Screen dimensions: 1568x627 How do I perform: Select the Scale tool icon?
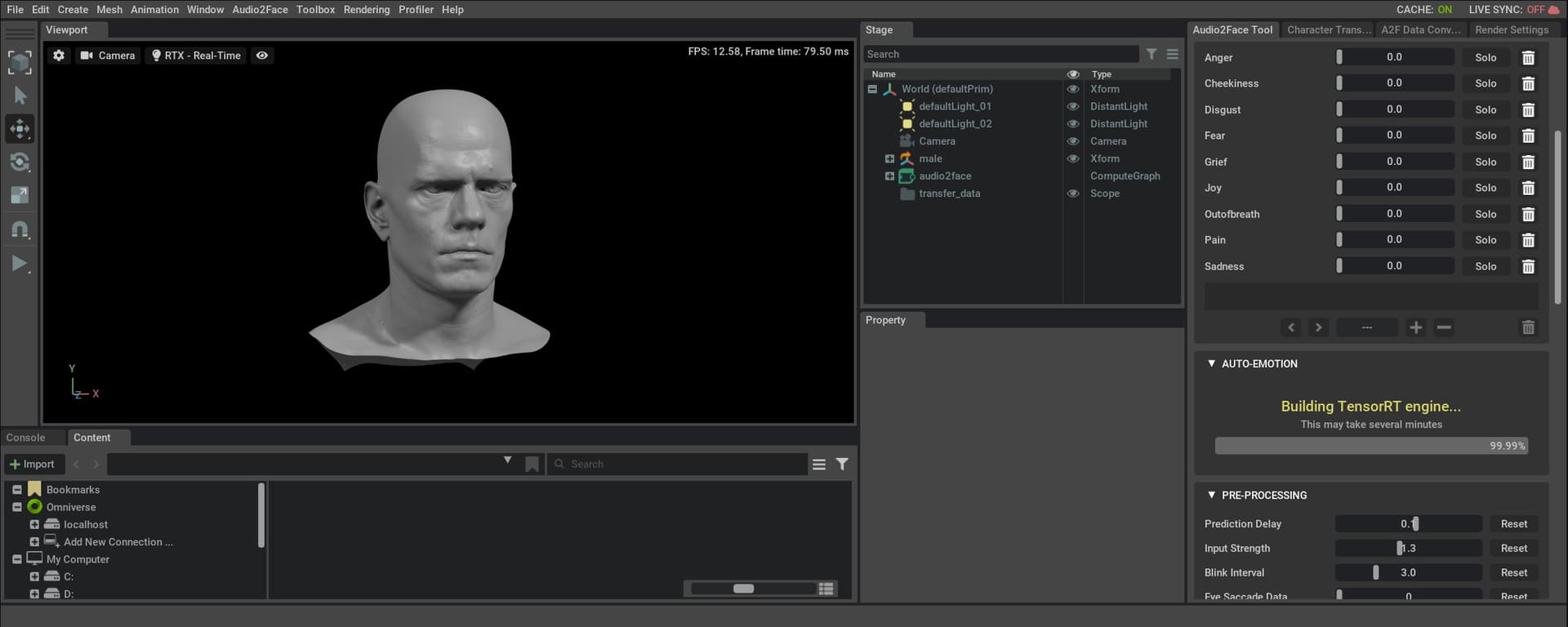coord(20,195)
